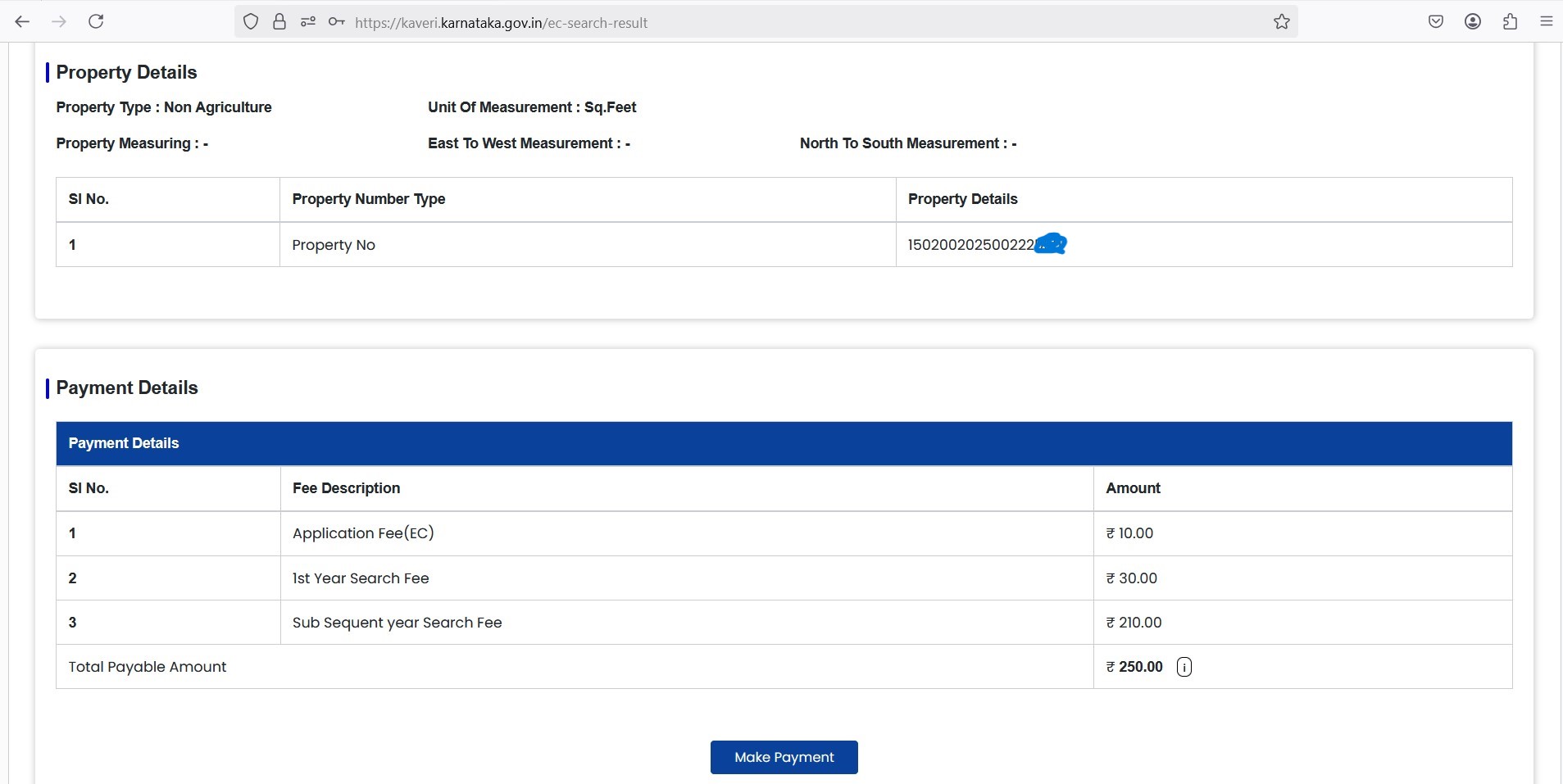
Task: Focus the address bar URL
Action: [x=501, y=23]
